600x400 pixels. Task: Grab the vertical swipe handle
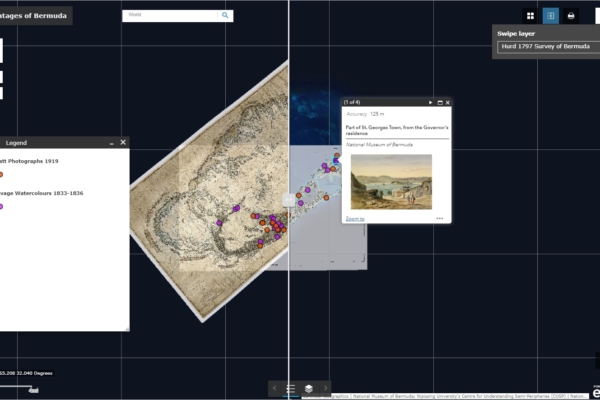[x=288, y=200]
